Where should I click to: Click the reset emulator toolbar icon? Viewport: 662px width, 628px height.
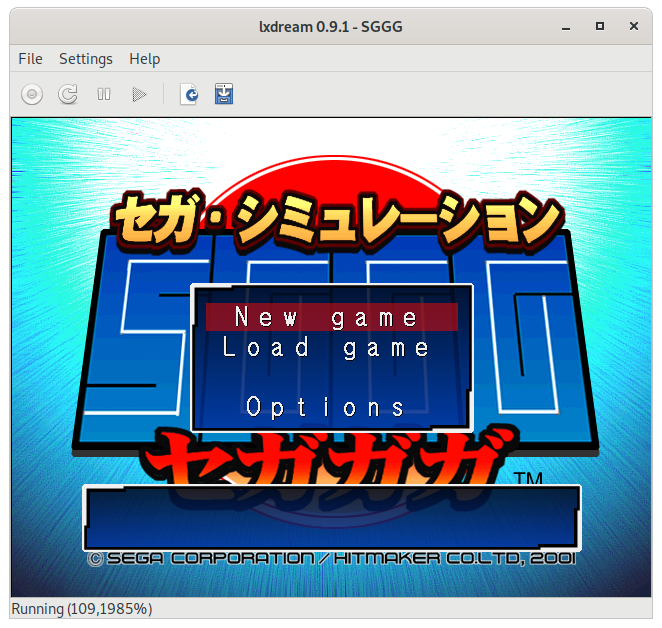pos(68,94)
